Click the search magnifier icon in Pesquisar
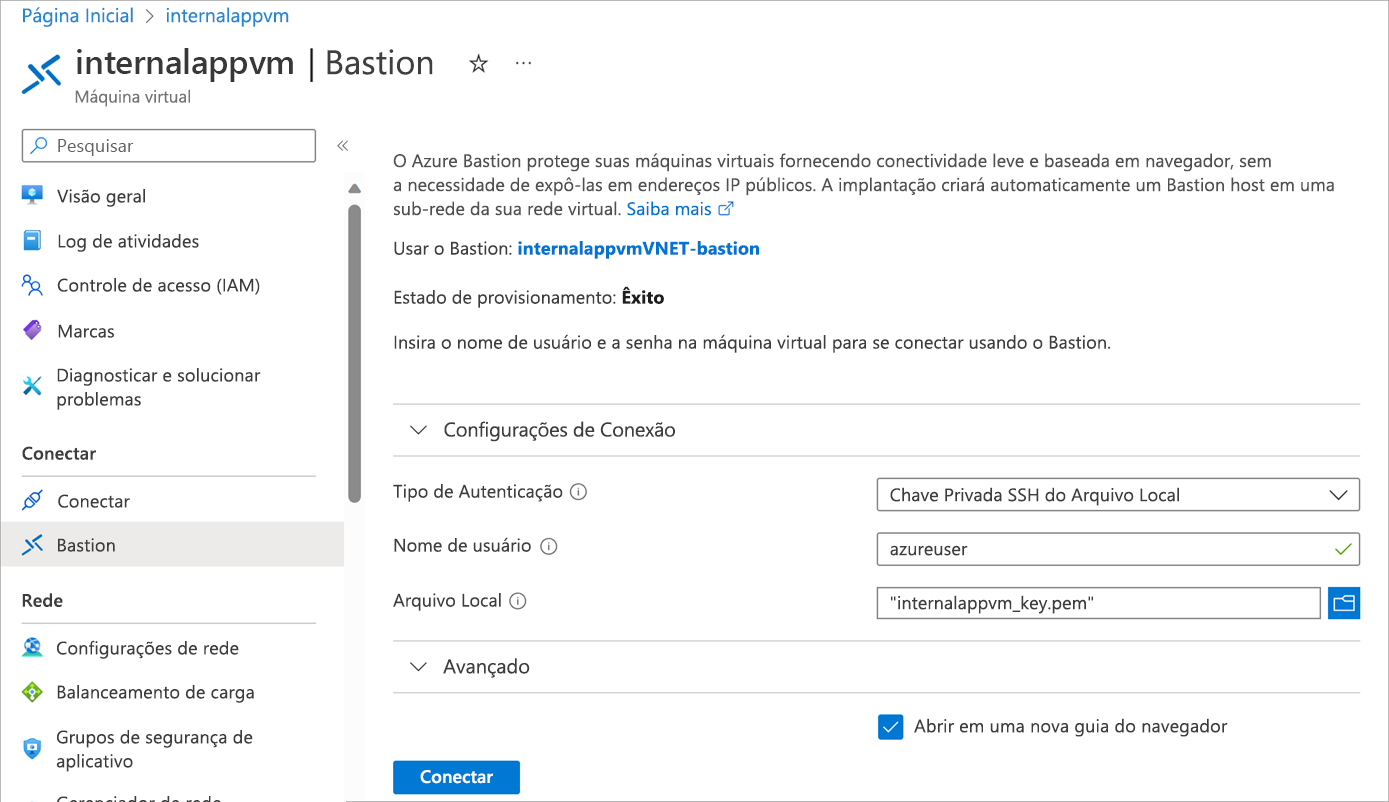This screenshot has height=802, width=1389. point(39,146)
